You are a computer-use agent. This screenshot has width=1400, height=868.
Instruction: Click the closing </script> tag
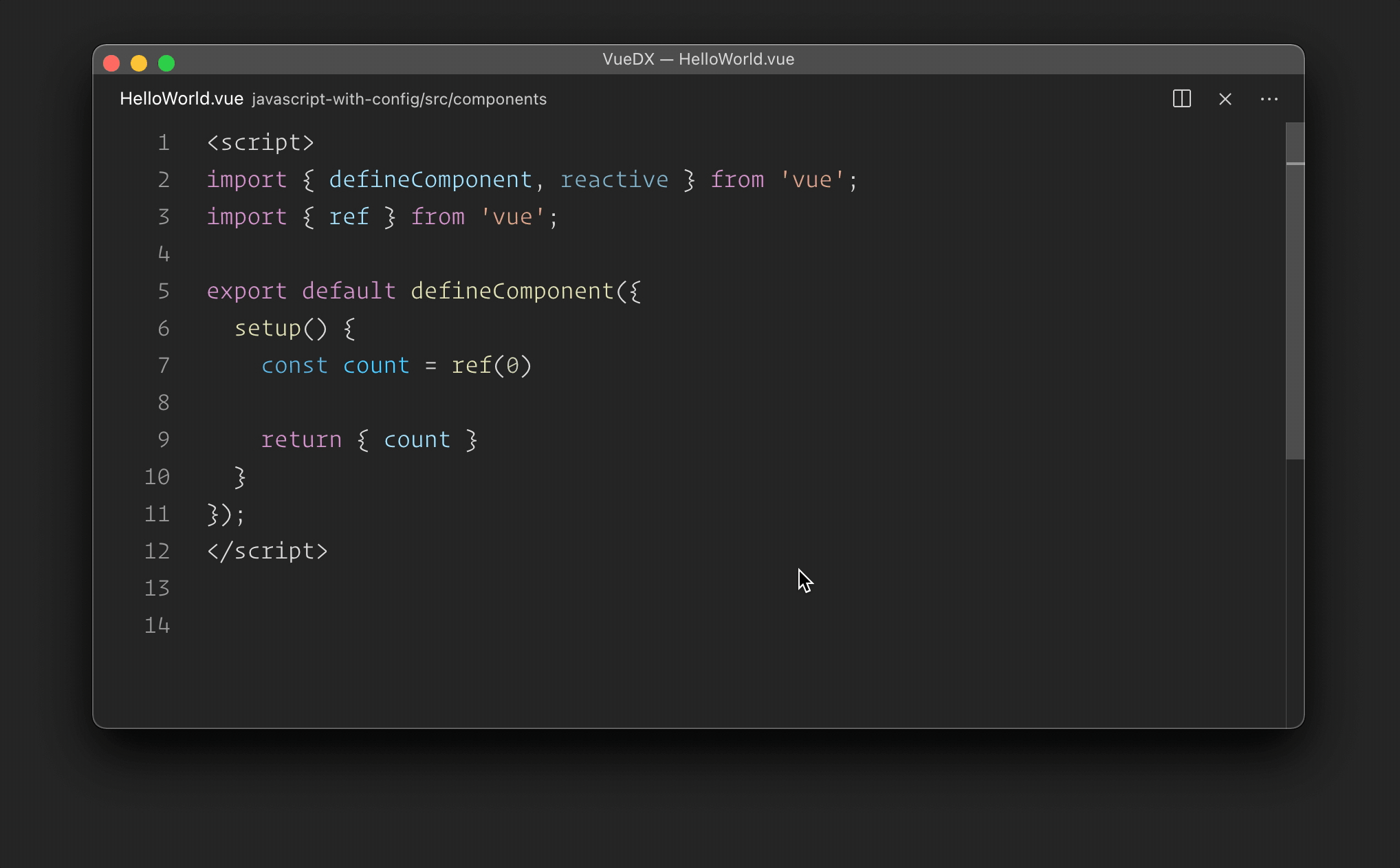pyautogui.click(x=267, y=551)
